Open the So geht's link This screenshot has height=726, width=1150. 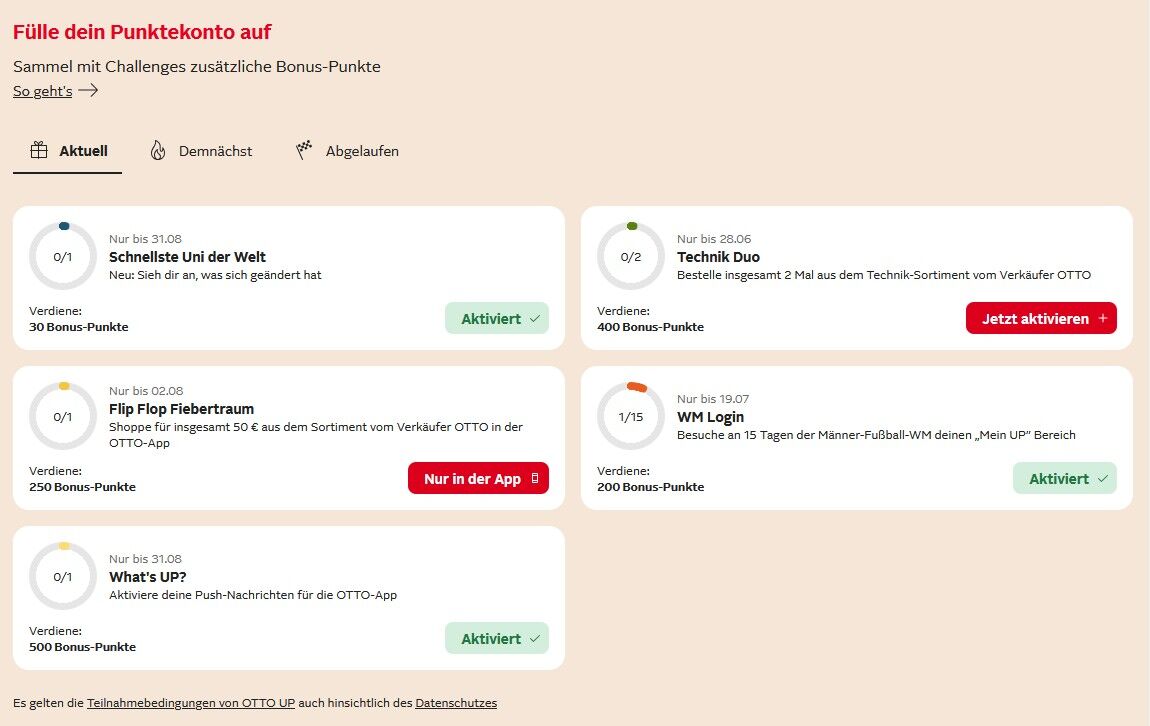pyautogui.click(x=43, y=91)
